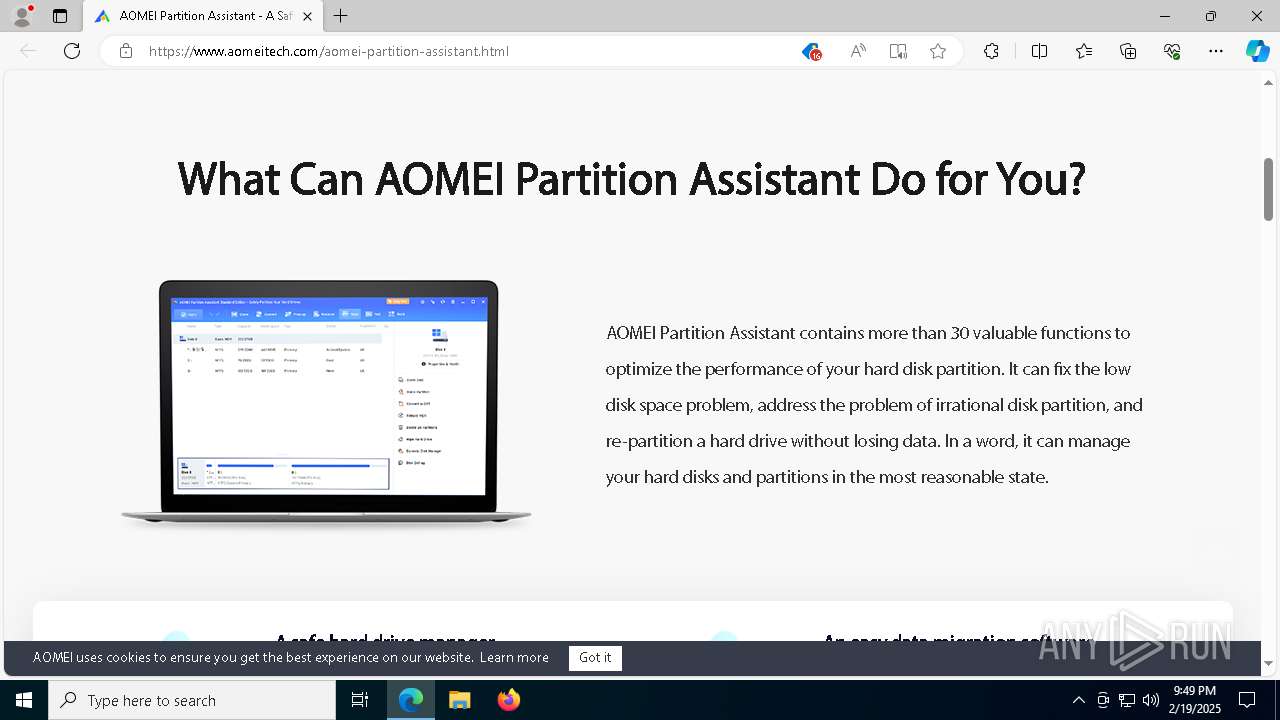Open Settings and more ellipsis menu
This screenshot has width=1280, height=720.
point(1216,51)
